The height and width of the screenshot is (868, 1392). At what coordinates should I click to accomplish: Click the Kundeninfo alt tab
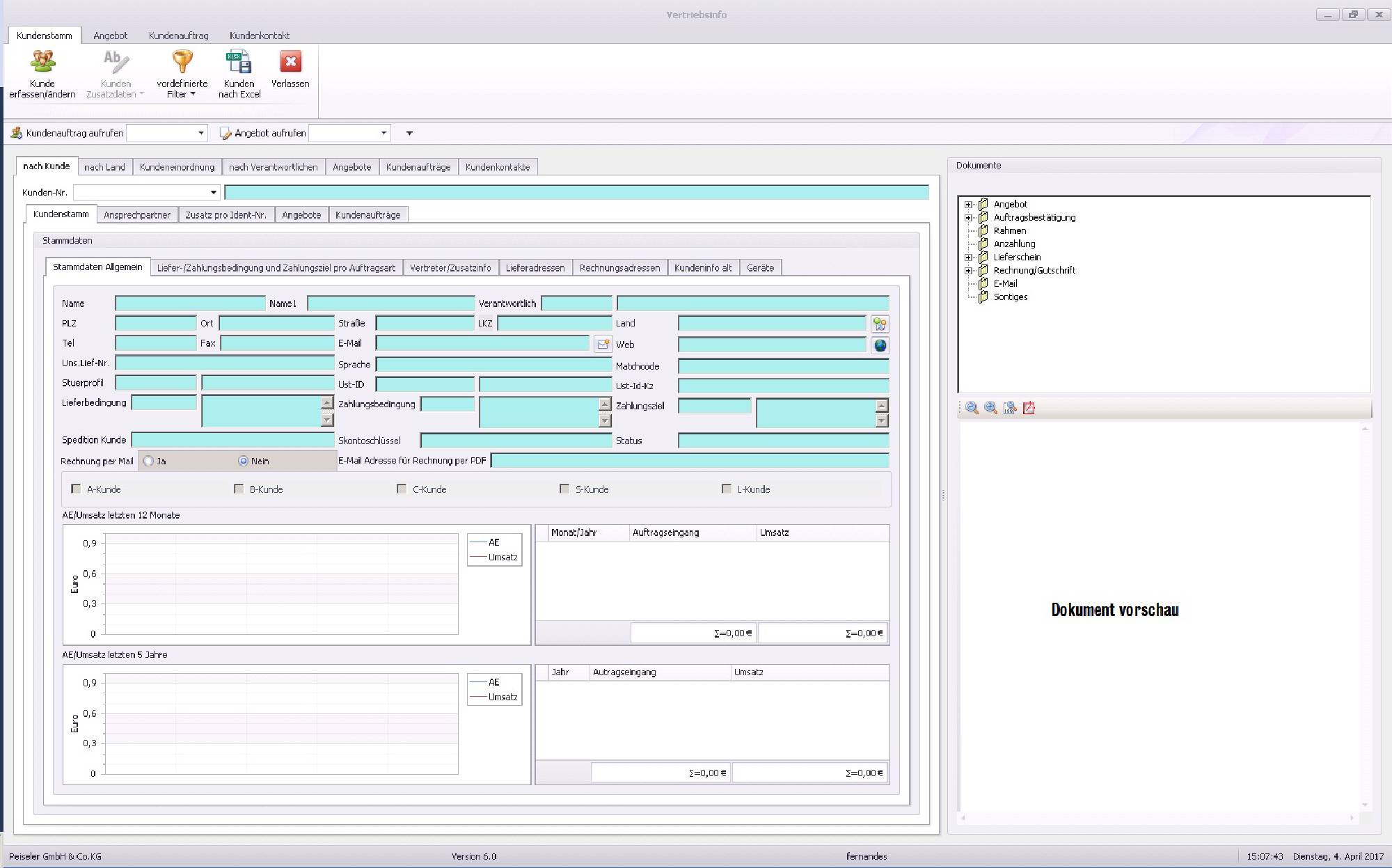click(x=703, y=268)
